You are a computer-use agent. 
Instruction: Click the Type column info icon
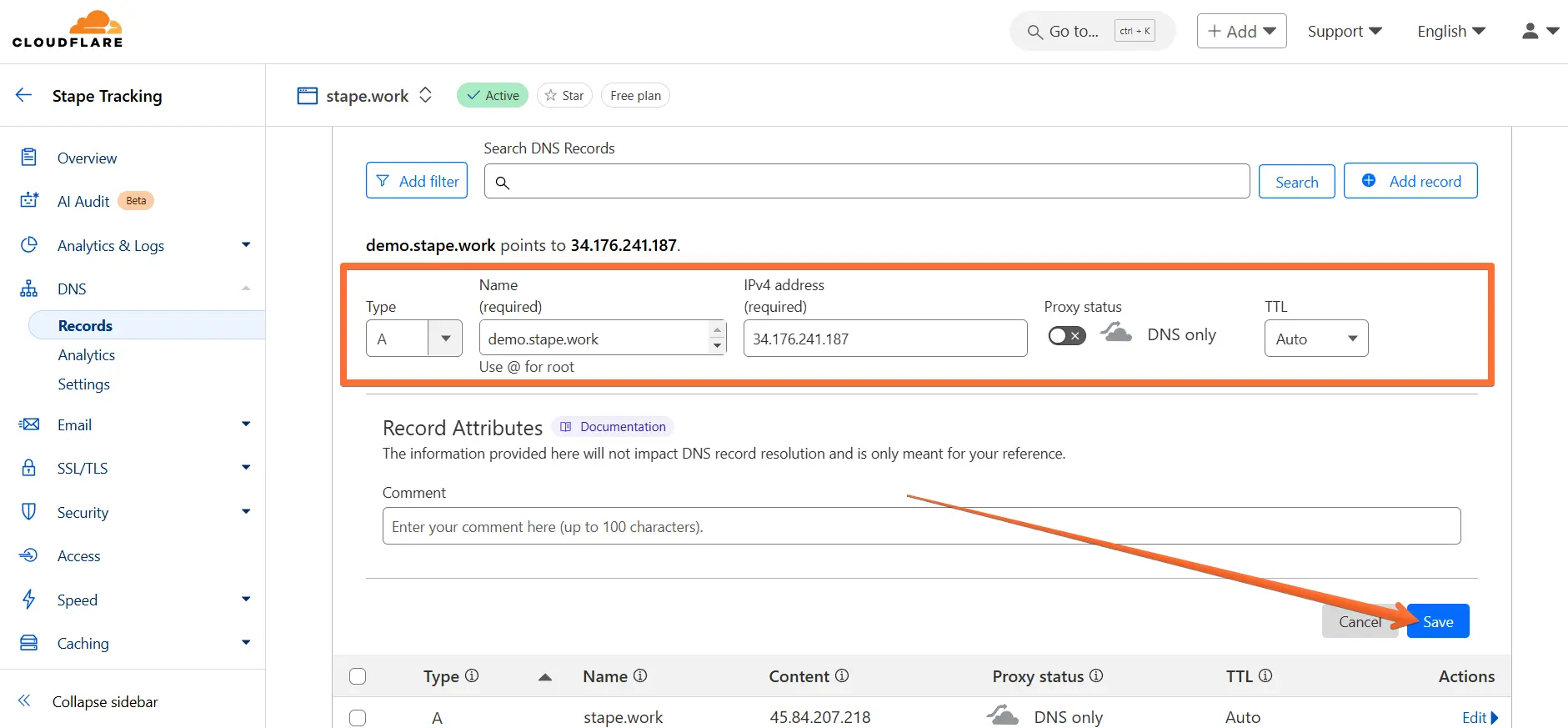click(472, 675)
